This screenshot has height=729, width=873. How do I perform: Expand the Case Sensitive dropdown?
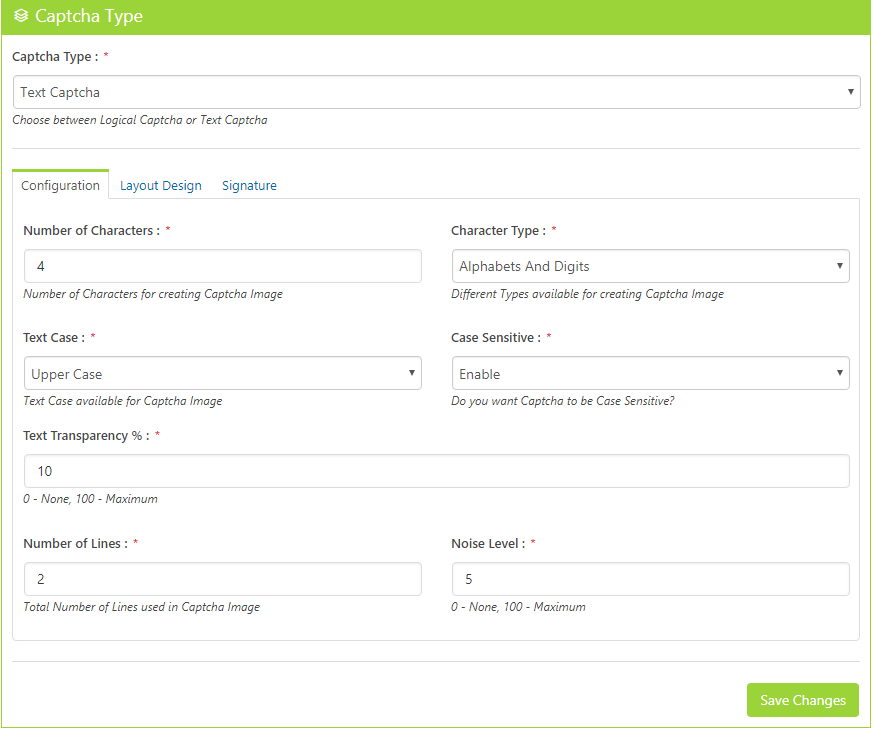650,374
